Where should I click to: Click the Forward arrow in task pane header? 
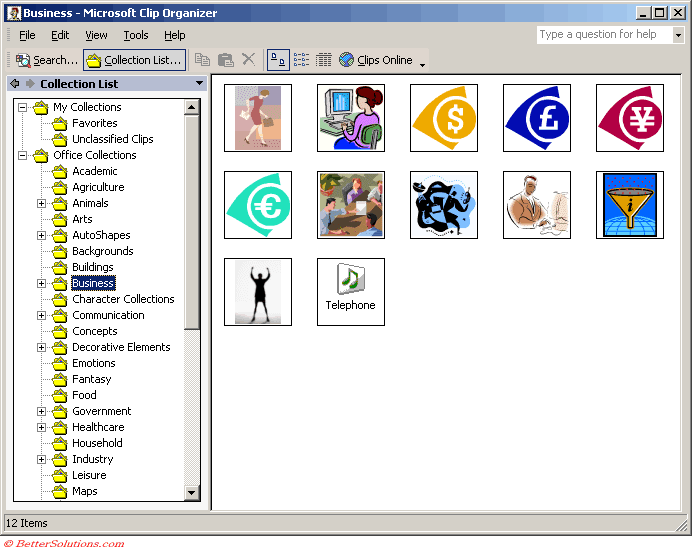tap(30, 83)
